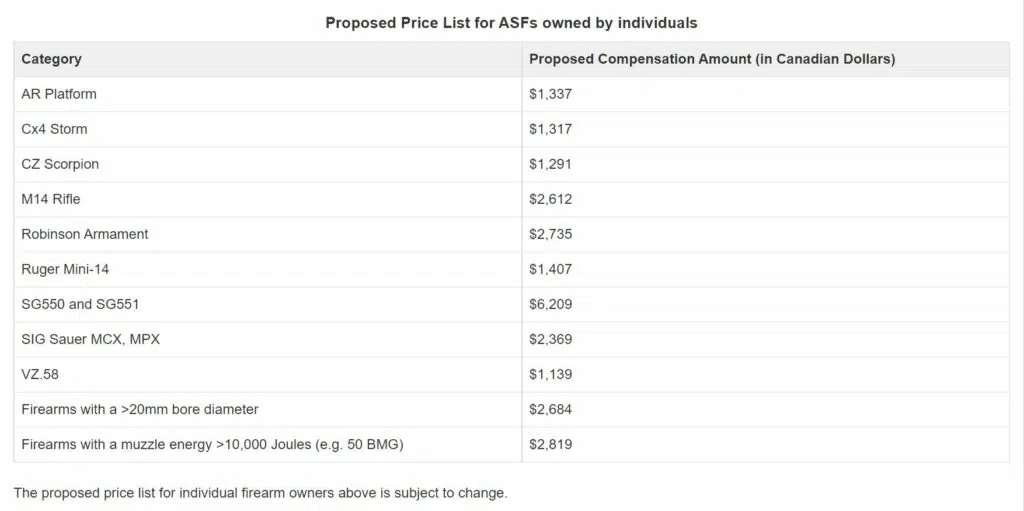Select the VZ.58 category cell
Screen dimensions: 1024x511
click(268, 374)
